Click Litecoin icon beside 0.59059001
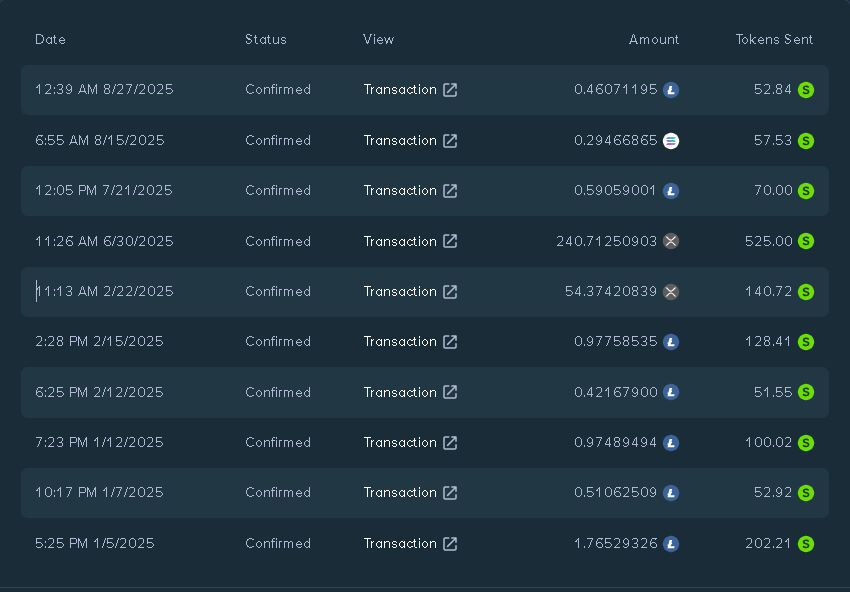850x592 pixels. 671,190
